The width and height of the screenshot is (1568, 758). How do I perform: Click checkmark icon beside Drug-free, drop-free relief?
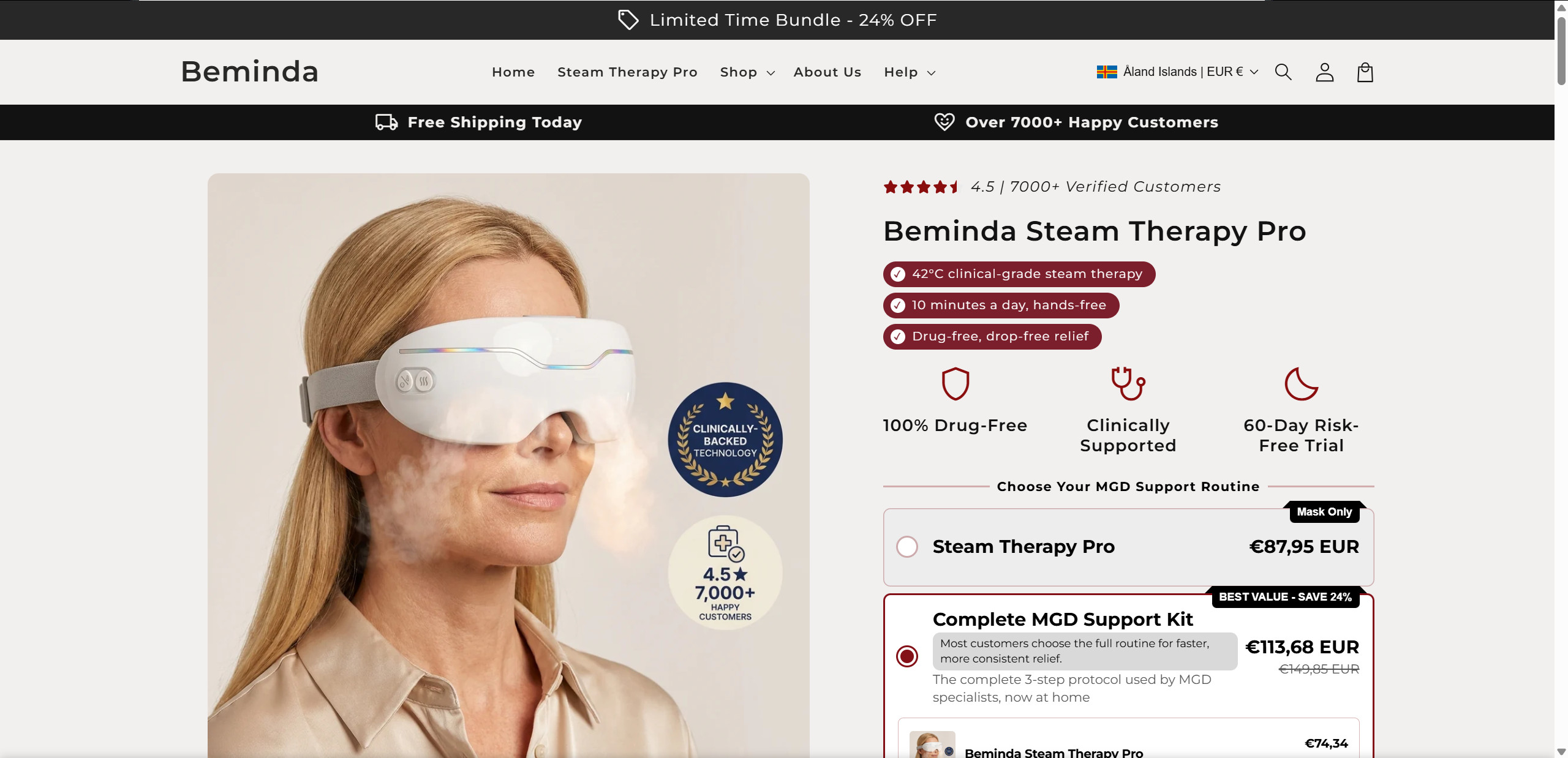click(897, 337)
